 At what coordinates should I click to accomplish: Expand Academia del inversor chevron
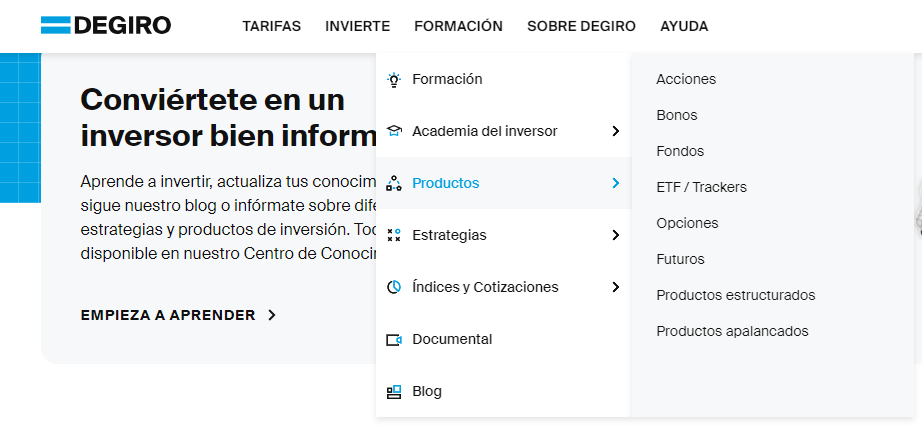pyautogui.click(x=616, y=131)
